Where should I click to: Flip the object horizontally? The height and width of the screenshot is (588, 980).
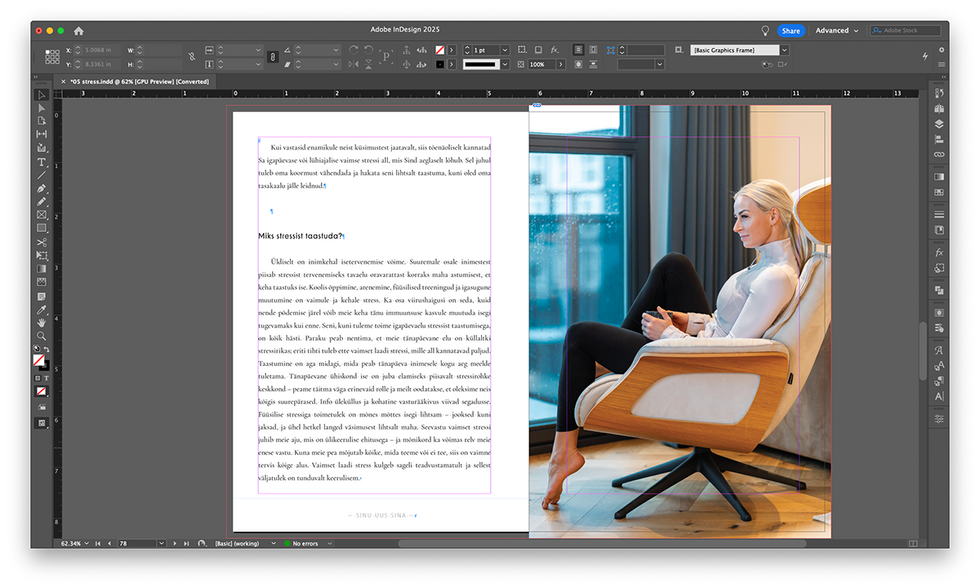tap(354, 64)
